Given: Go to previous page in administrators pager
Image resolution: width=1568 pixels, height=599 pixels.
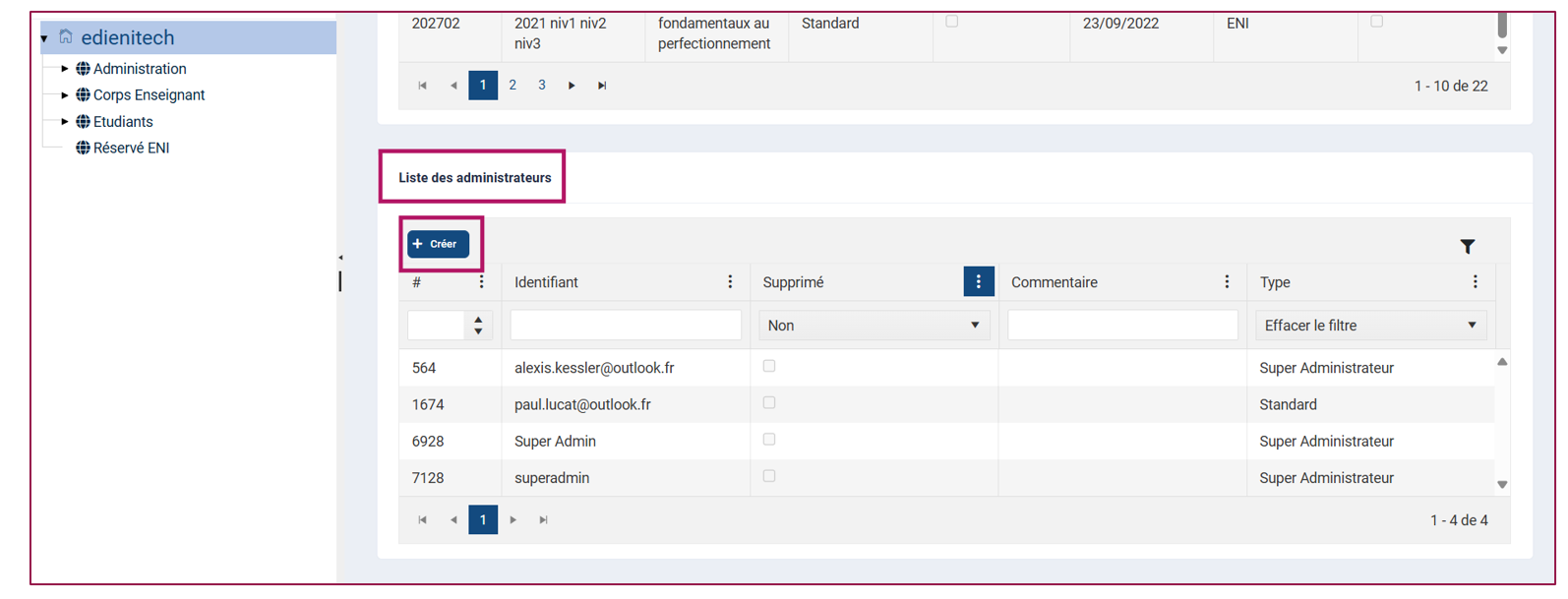Looking at the screenshot, I should point(453,520).
